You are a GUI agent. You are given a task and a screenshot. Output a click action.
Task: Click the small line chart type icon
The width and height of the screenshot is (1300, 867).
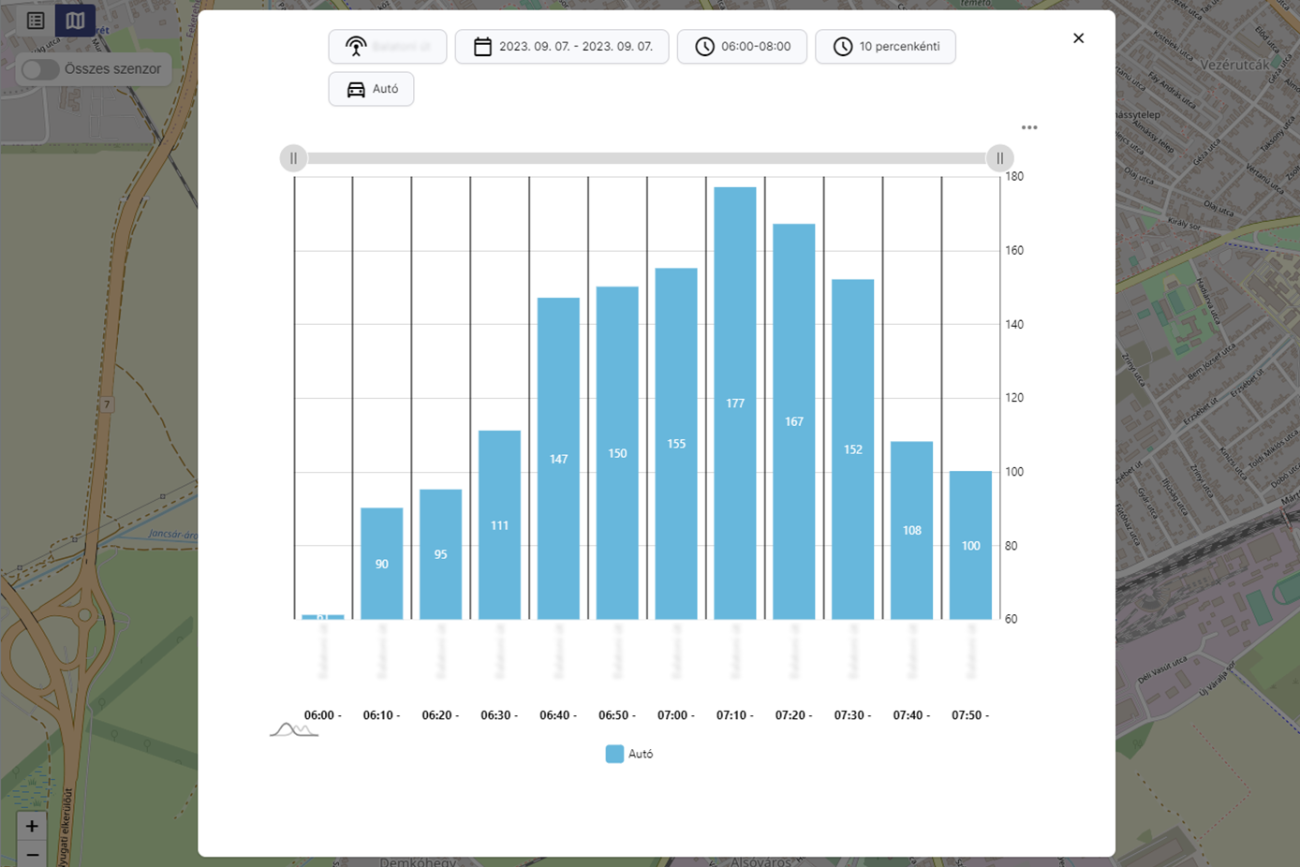[293, 730]
